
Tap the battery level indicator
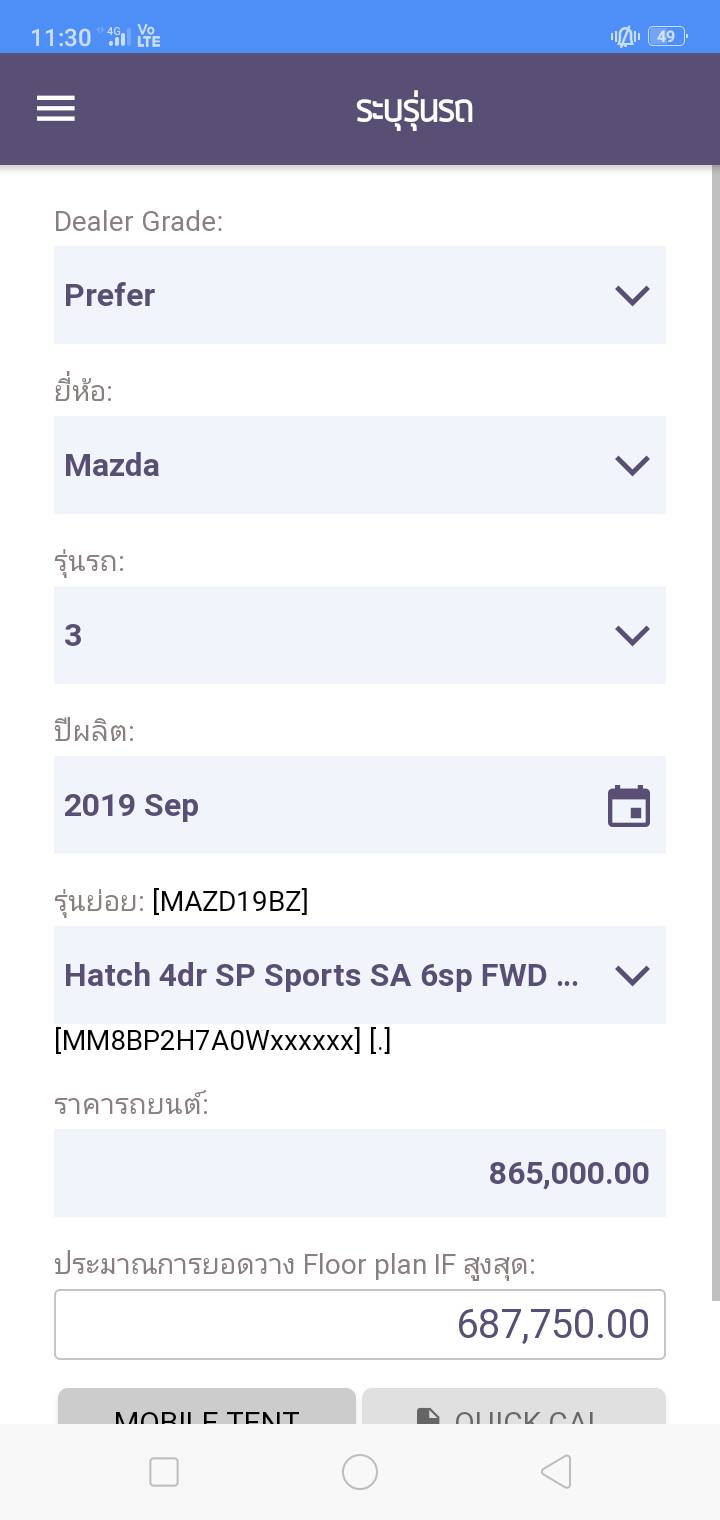(667, 37)
